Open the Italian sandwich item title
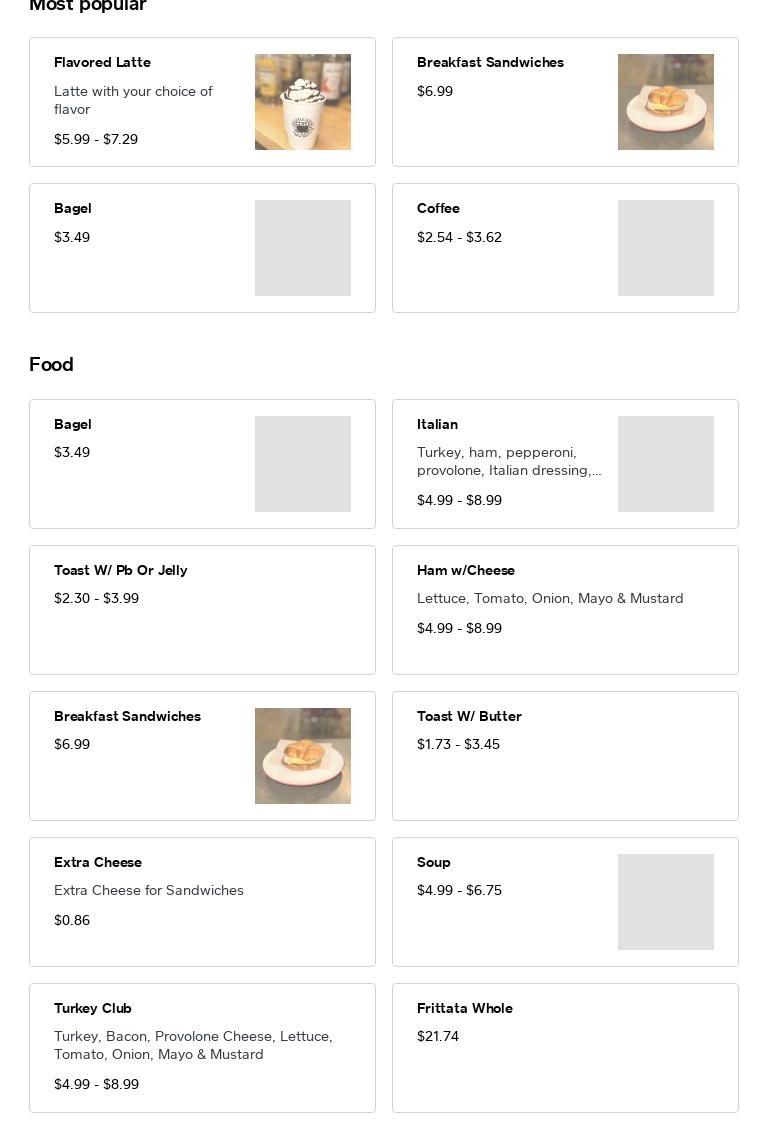Image resolution: width=768 pixels, height=1128 pixels. coord(437,424)
